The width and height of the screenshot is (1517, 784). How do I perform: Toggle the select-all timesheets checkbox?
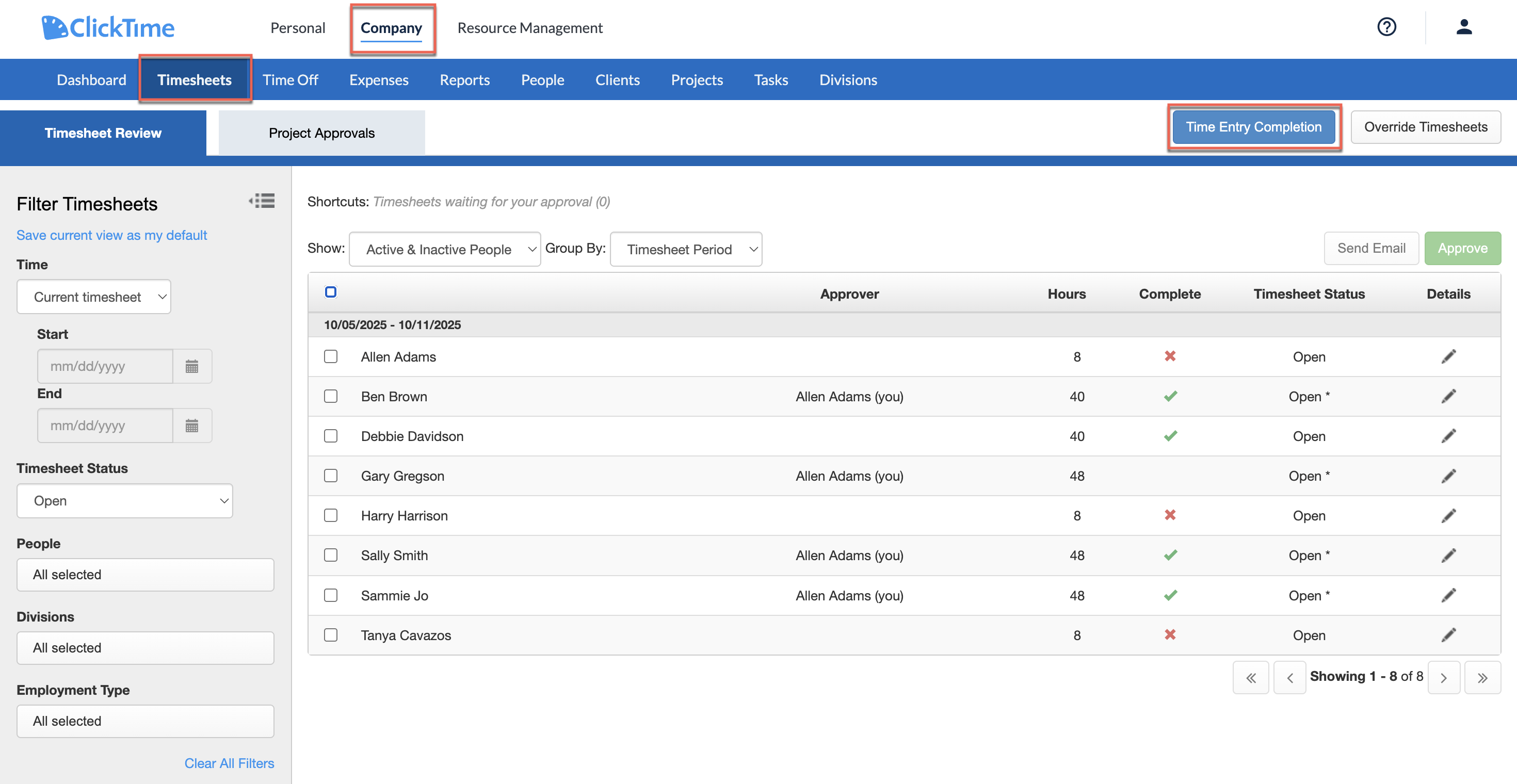pyautogui.click(x=331, y=292)
